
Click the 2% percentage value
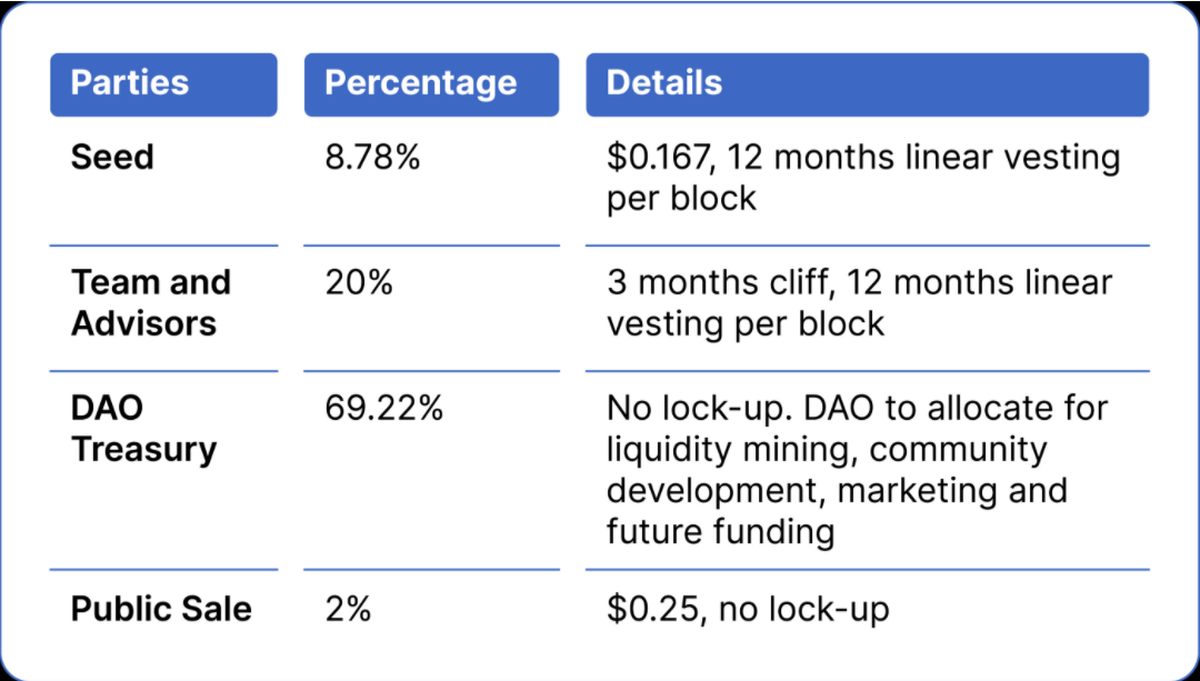(x=348, y=609)
